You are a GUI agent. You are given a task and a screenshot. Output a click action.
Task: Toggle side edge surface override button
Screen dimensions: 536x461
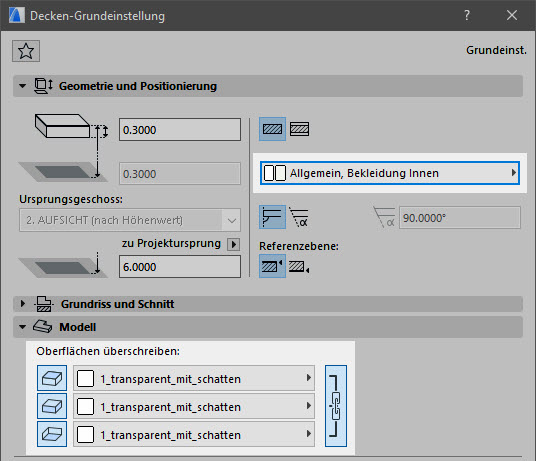tap(52, 406)
